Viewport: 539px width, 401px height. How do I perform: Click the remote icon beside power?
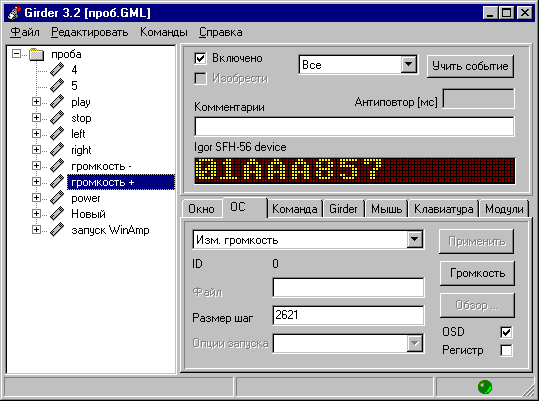[57, 198]
